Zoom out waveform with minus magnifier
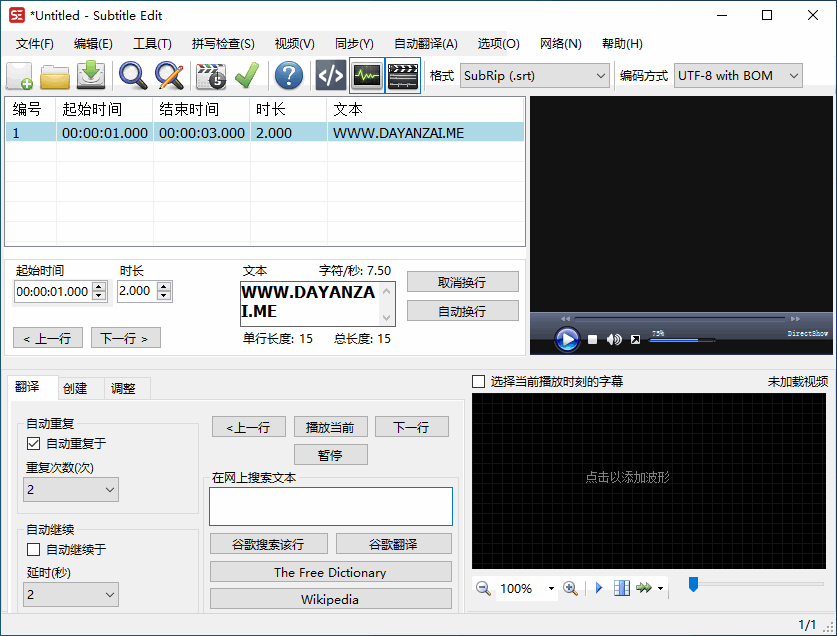 483,588
